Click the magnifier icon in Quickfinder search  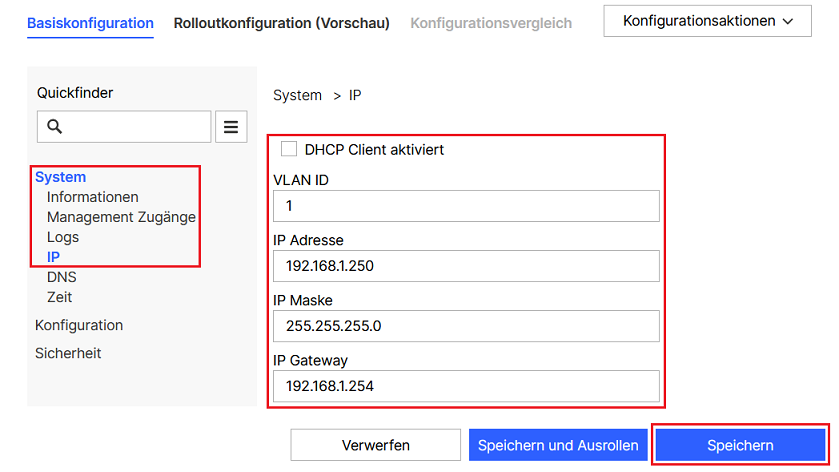point(55,127)
